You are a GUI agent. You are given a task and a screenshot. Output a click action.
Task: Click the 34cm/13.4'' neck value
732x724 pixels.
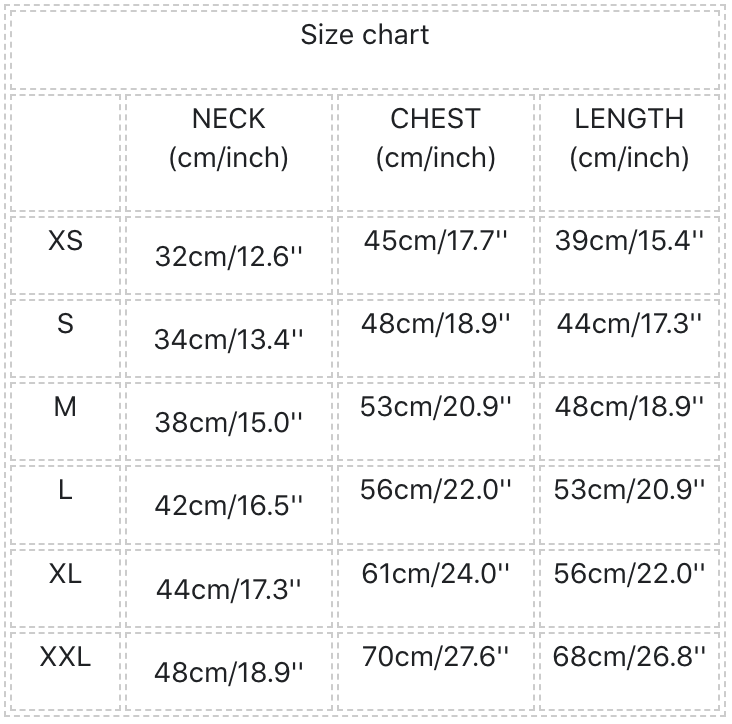point(229,340)
